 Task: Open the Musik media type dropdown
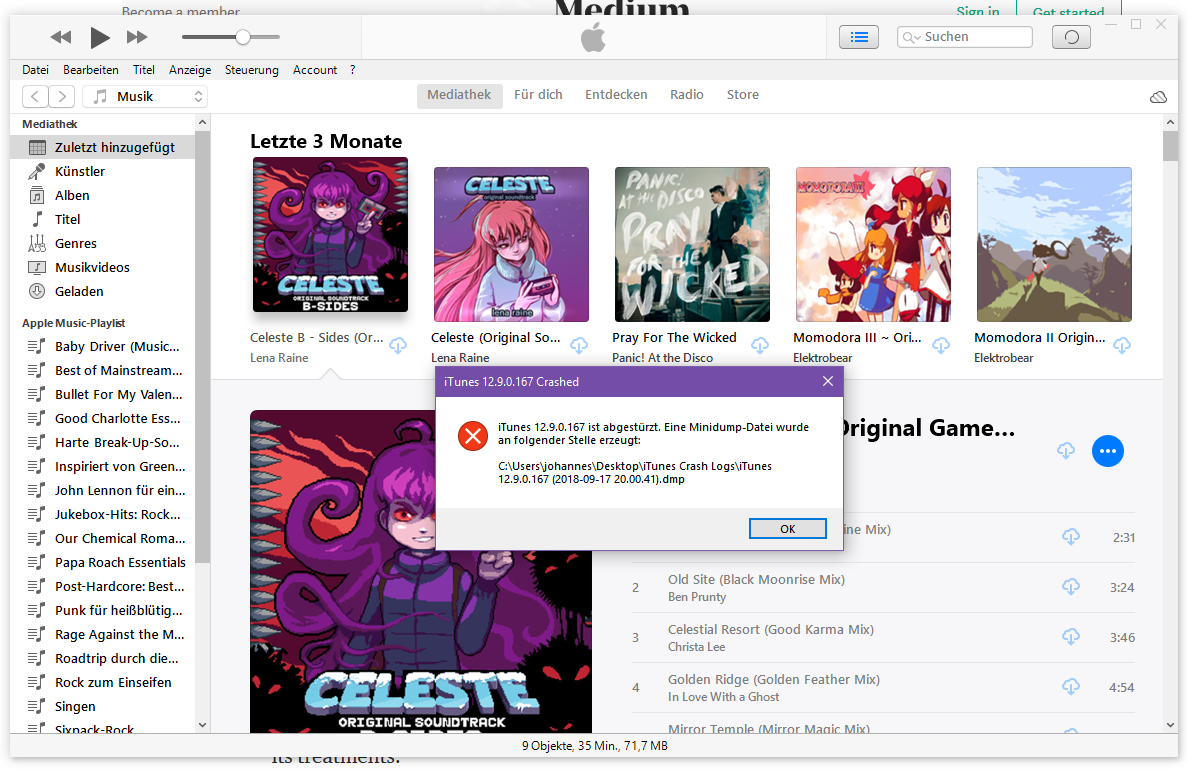(145, 96)
